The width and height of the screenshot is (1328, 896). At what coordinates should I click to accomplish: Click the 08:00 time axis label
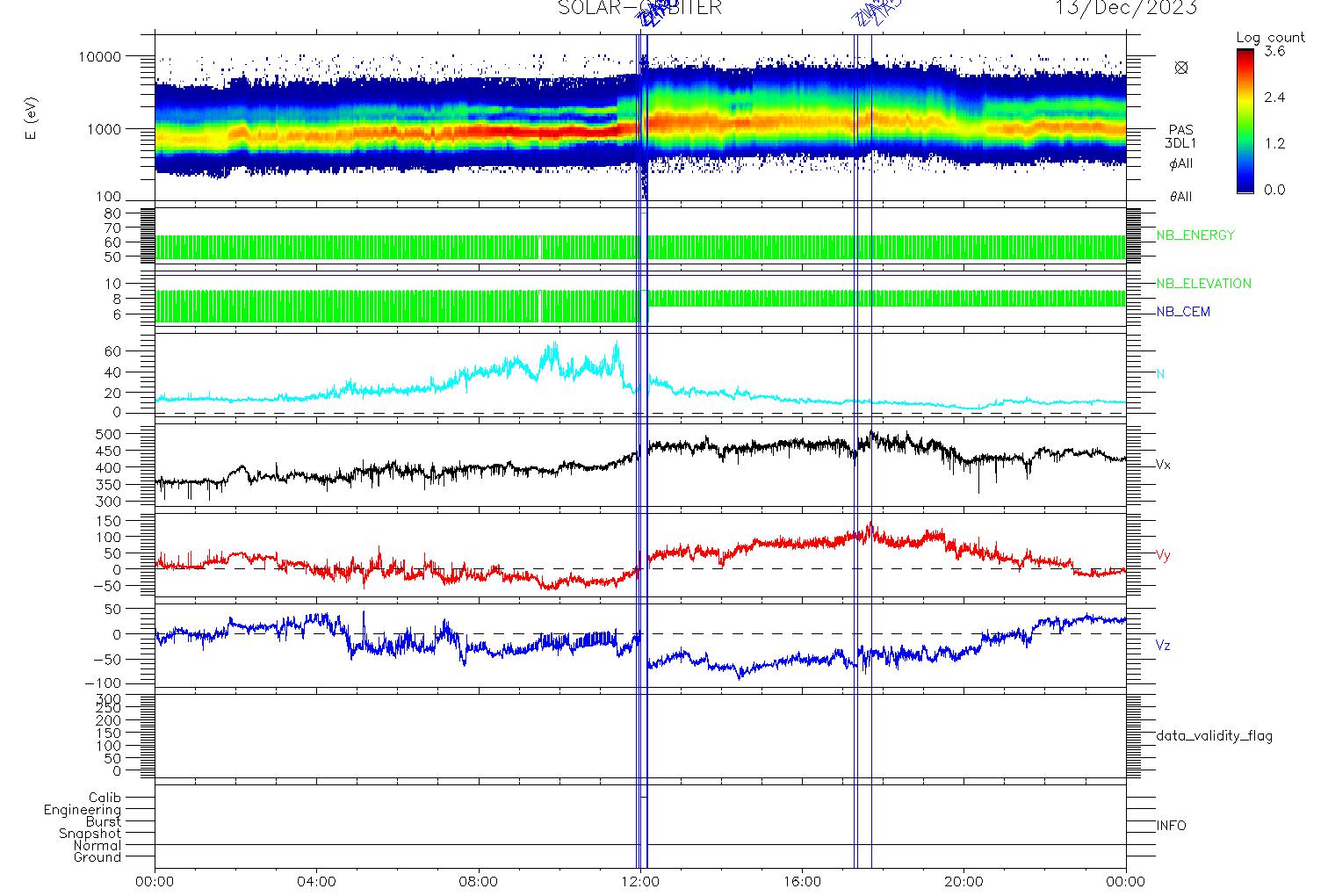(479, 881)
